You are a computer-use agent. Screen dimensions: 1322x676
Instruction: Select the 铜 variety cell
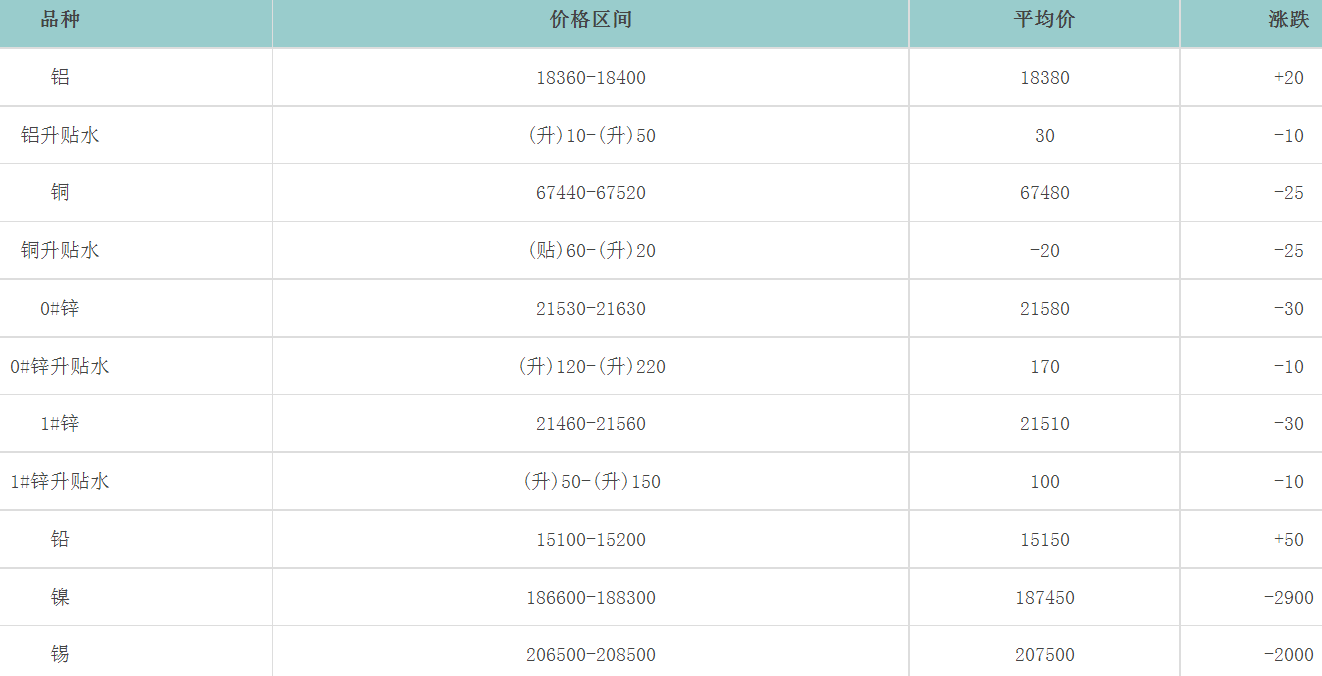60,192
